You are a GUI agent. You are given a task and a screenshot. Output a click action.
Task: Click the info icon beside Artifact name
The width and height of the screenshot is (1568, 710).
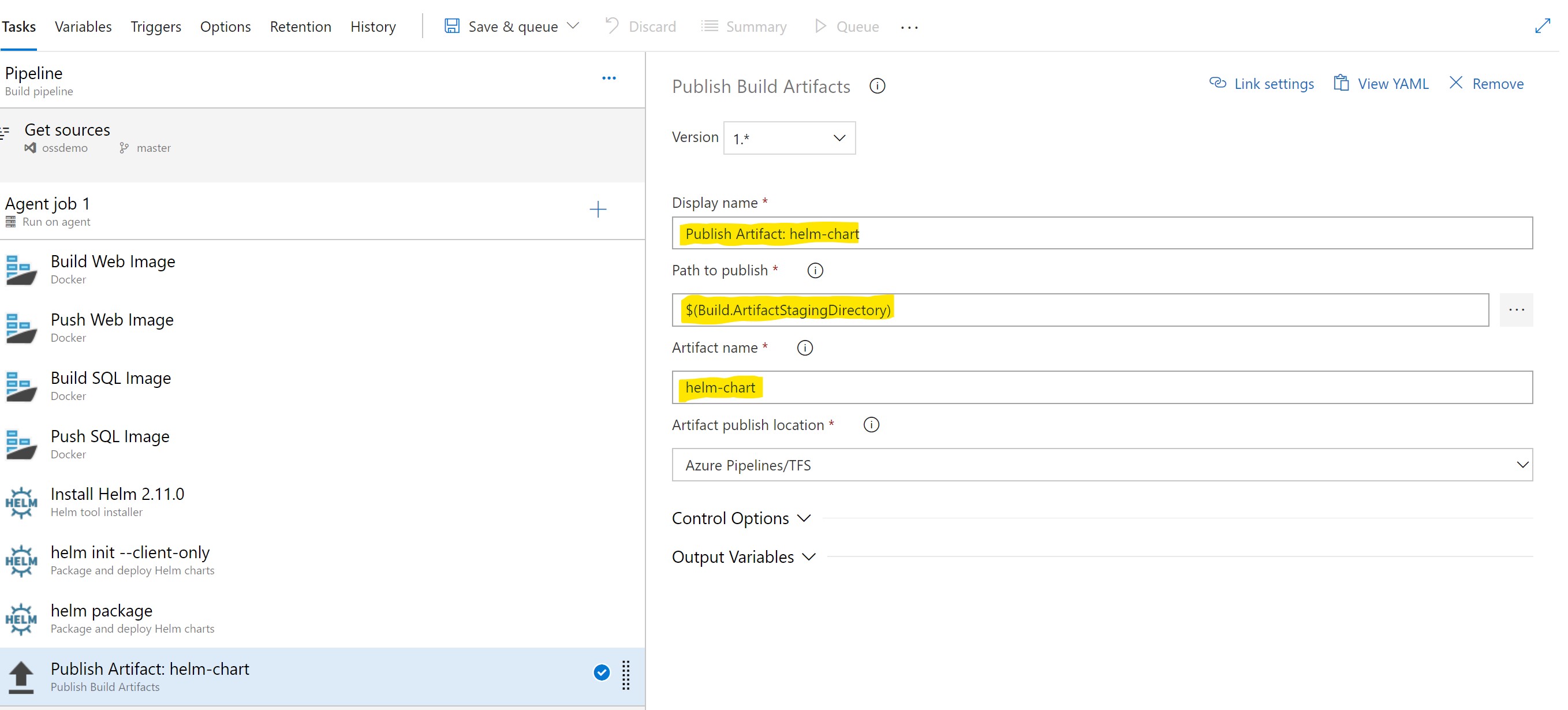[804, 348]
